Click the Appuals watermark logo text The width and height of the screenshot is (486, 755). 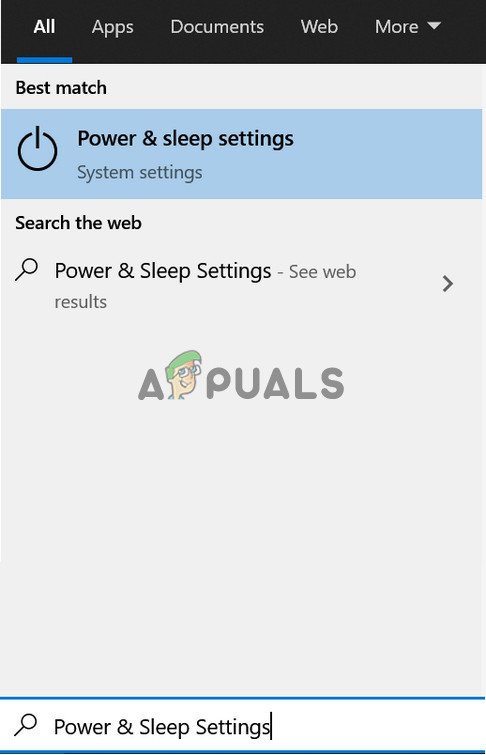click(241, 382)
